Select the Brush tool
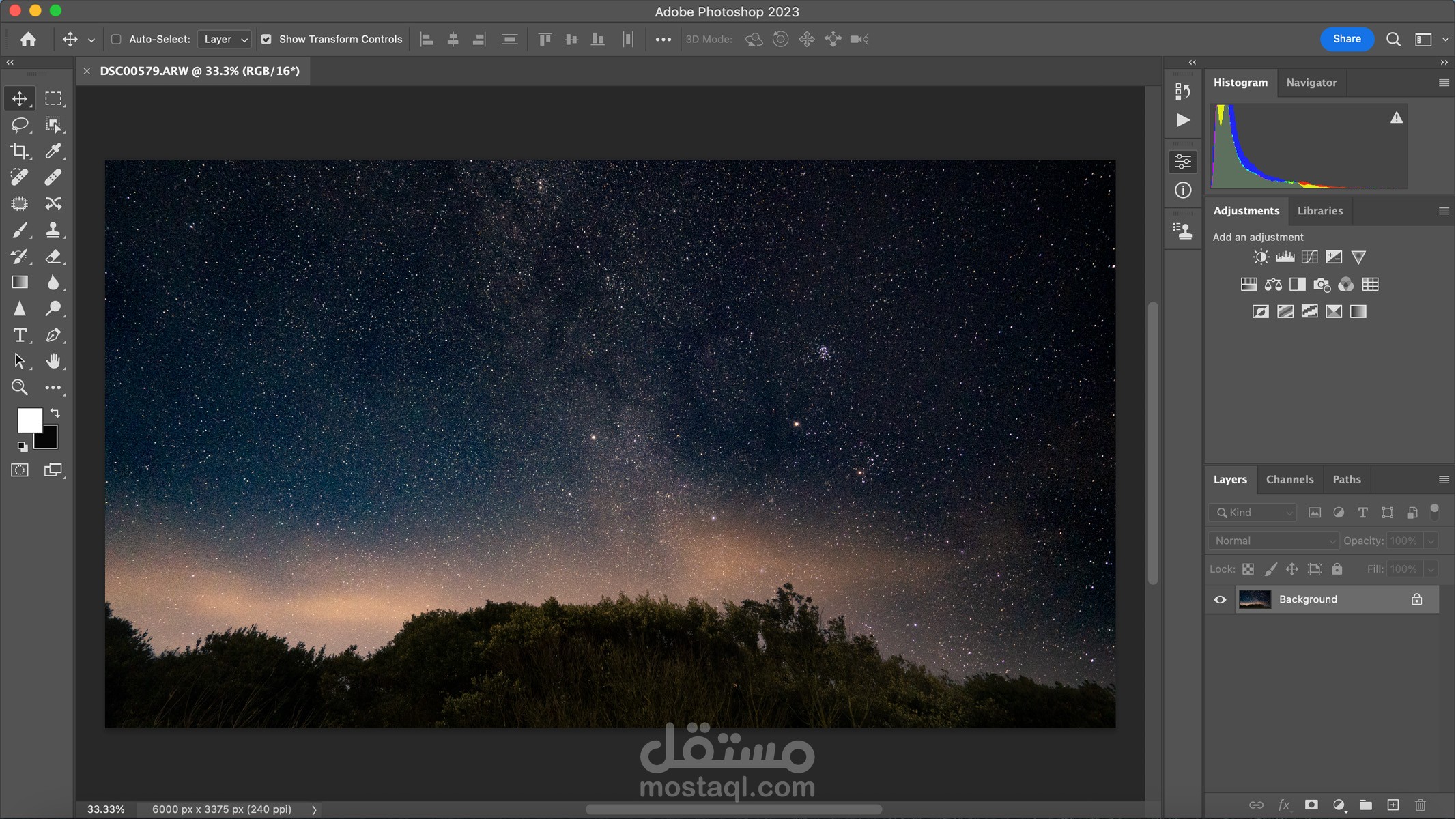The width and height of the screenshot is (1456, 819). pos(20,230)
